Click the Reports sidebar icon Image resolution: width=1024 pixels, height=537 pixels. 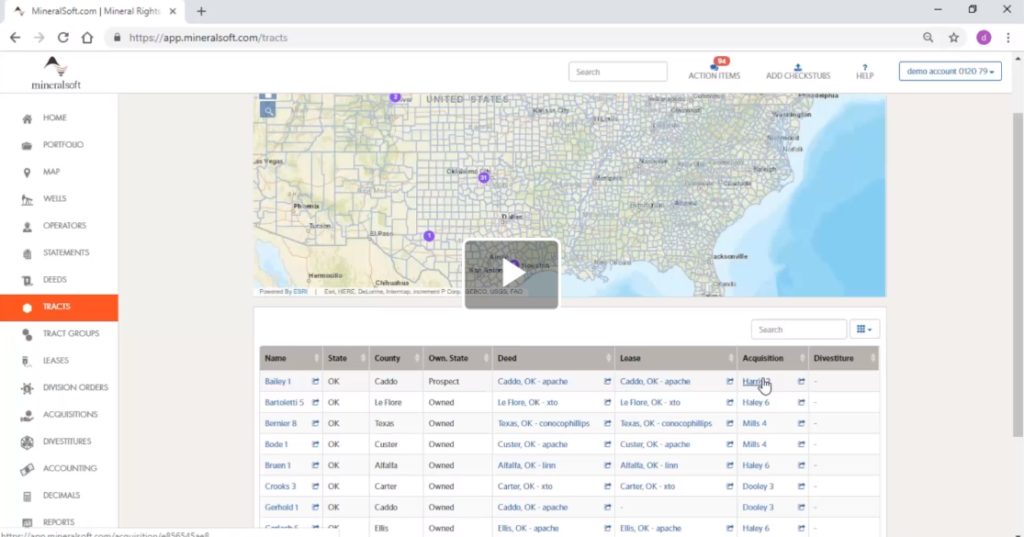27,523
